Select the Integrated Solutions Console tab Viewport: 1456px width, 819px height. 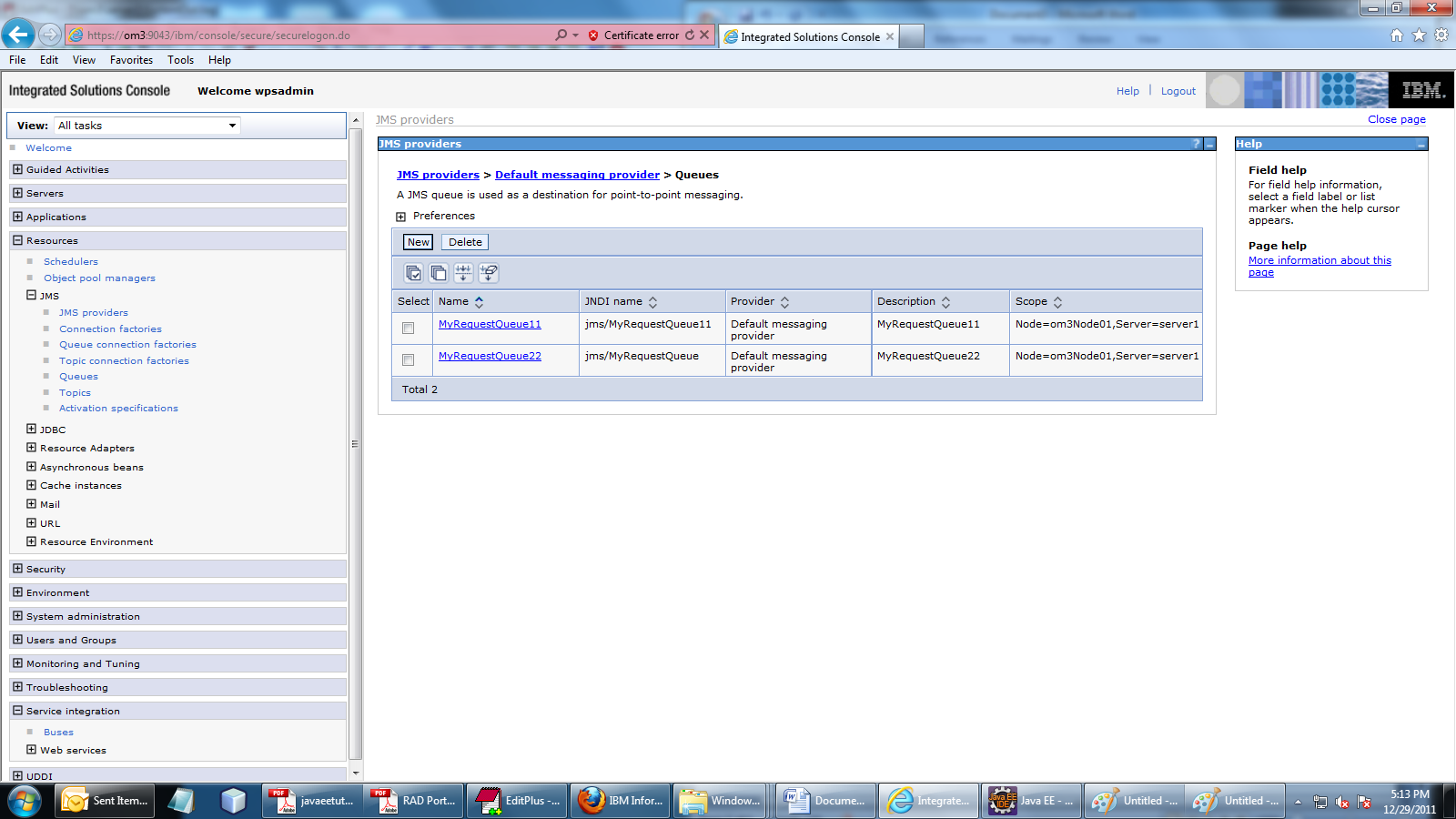click(x=809, y=36)
